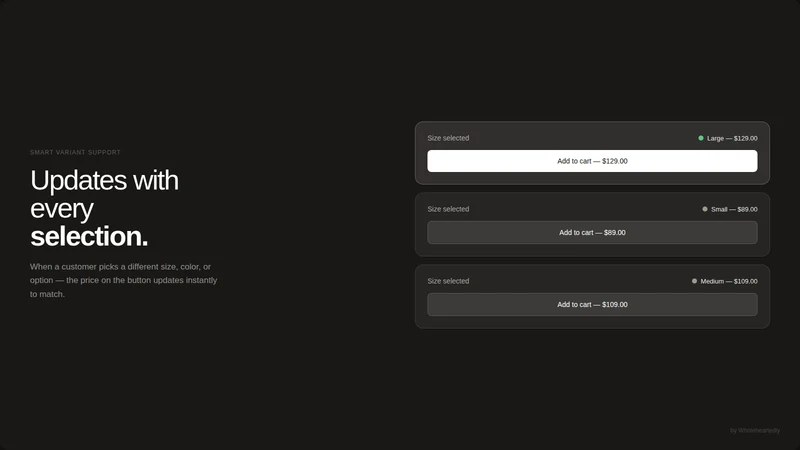Screen dimensions: 800x450
Task: Click the paragraph starting 'When a customer picks'
Action: 123,280
